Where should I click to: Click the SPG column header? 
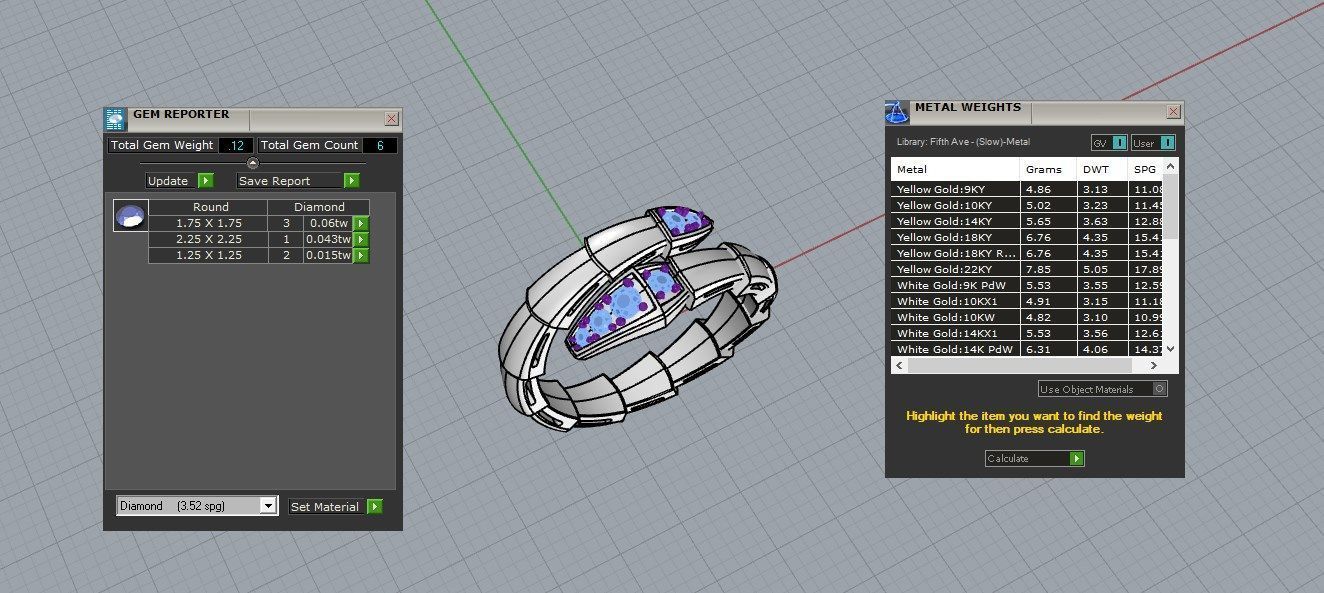pyautogui.click(x=1146, y=169)
